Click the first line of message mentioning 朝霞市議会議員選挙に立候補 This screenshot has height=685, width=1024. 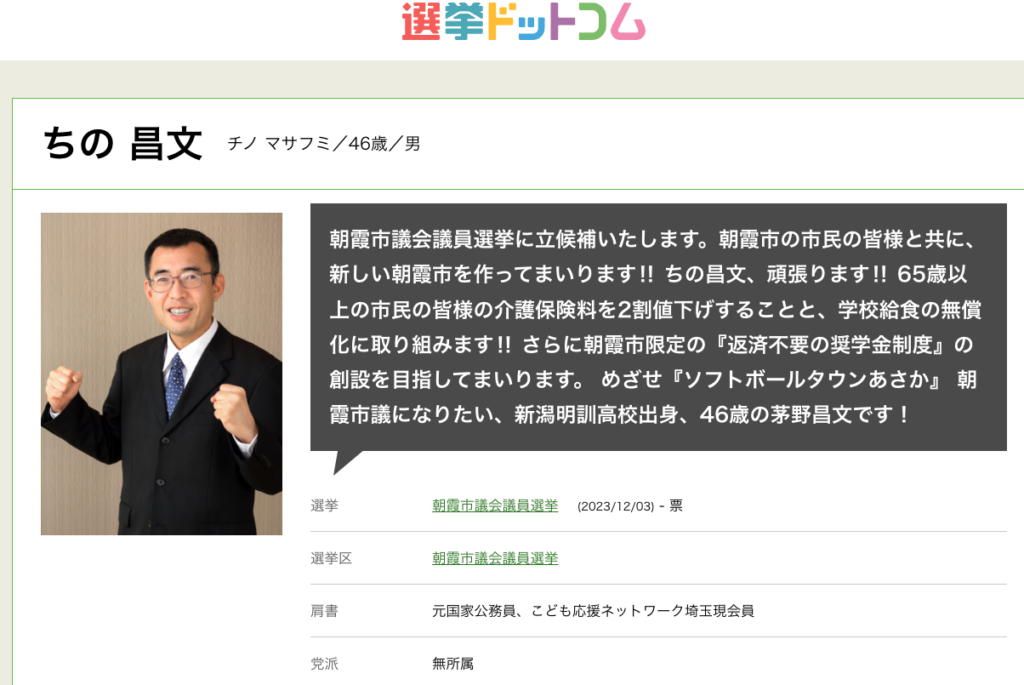(x=653, y=239)
